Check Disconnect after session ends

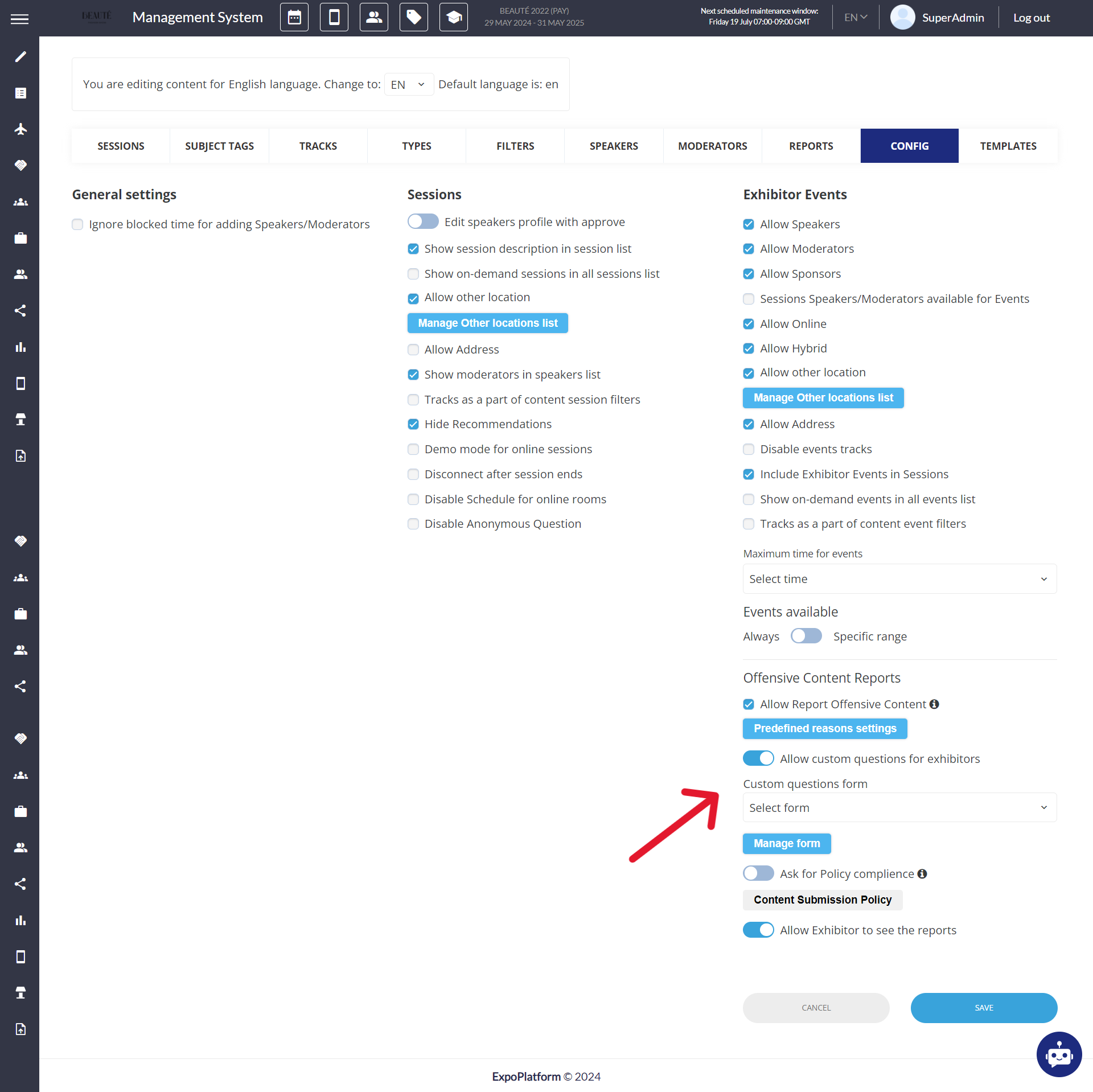pyautogui.click(x=413, y=474)
